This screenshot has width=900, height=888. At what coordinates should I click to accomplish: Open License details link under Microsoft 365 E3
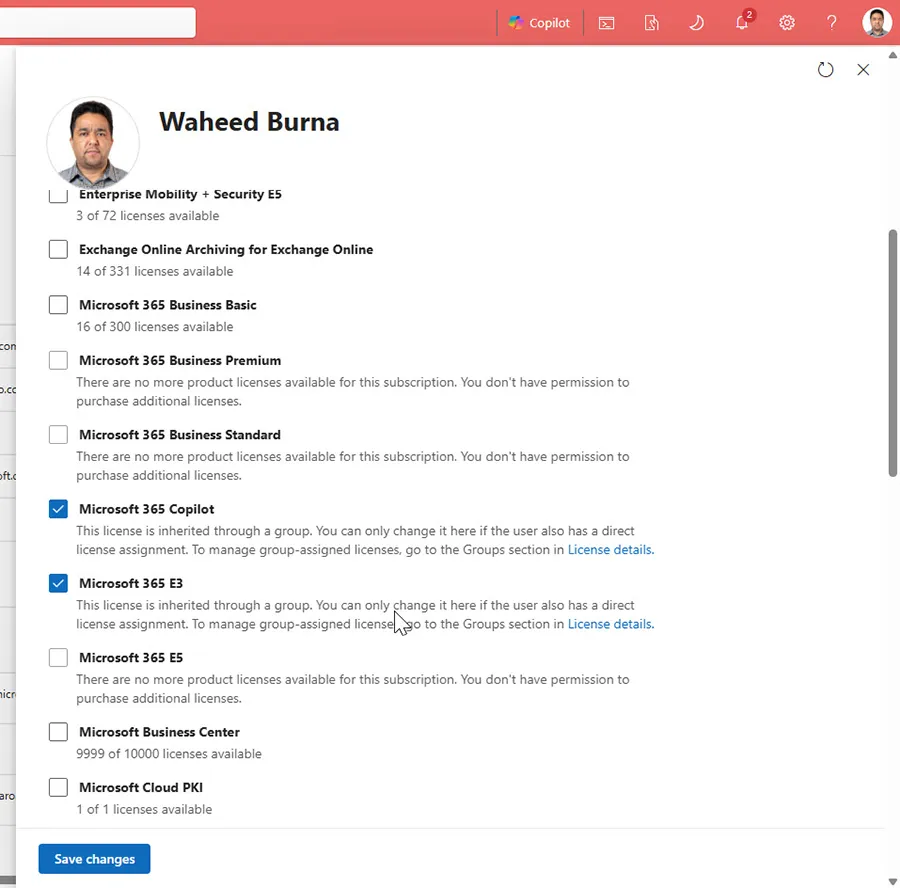[611, 624]
